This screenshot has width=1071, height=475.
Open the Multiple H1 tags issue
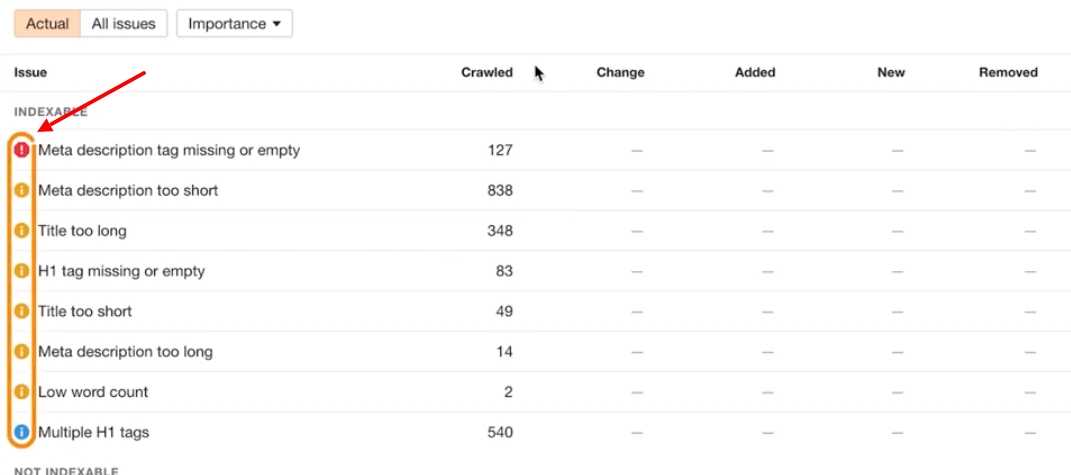pos(94,433)
